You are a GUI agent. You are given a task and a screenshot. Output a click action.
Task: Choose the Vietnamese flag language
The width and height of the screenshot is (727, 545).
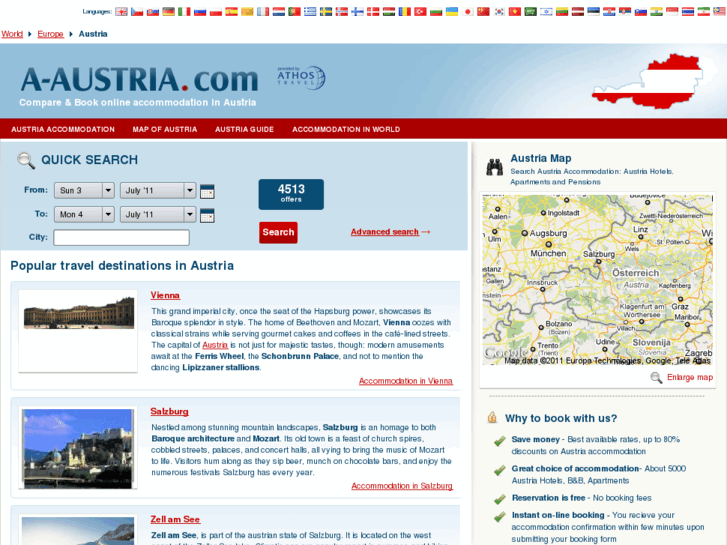pyautogui.click(x=515, y=12)
